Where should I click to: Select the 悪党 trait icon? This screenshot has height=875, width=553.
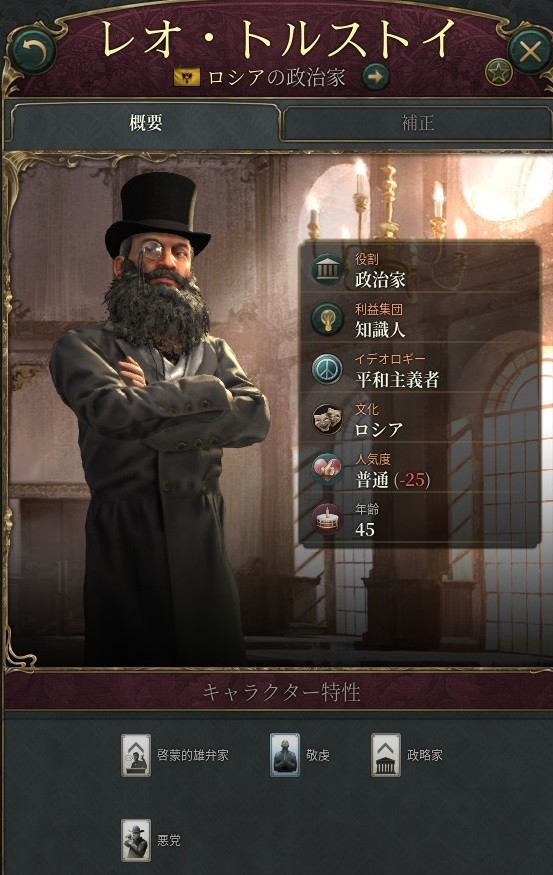tap(136, 840)
